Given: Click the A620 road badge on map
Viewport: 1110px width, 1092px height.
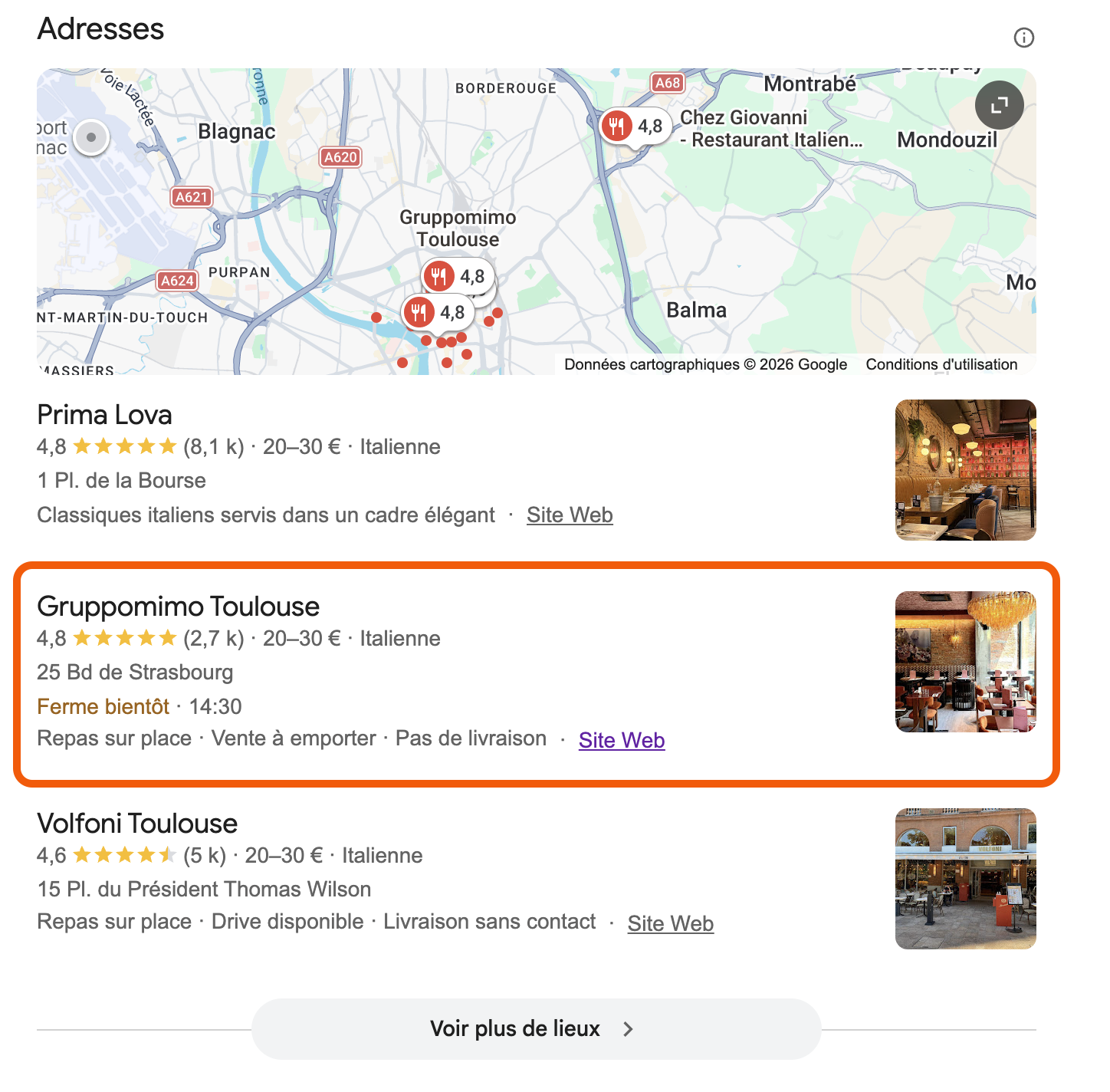Looking at the screenshot, I should 340,157.
